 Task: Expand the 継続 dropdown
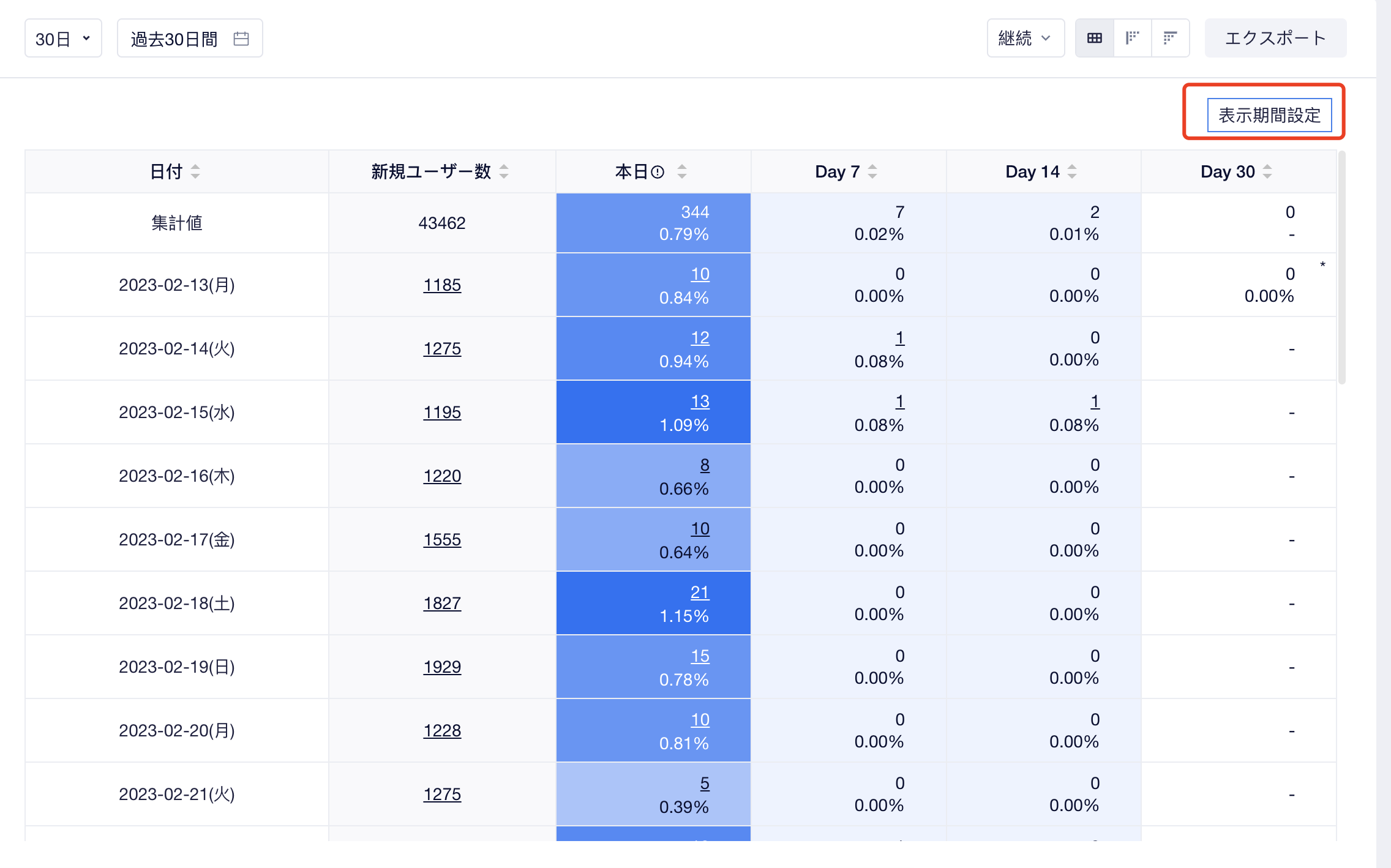1025,38
